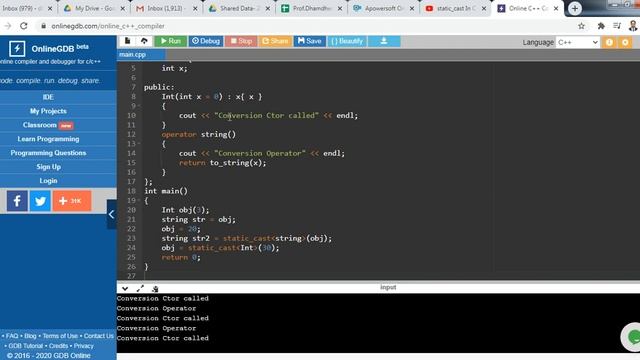Viewport: 640px width, 360px height.
Task: Share on Twitter
Action: point(40,201)
